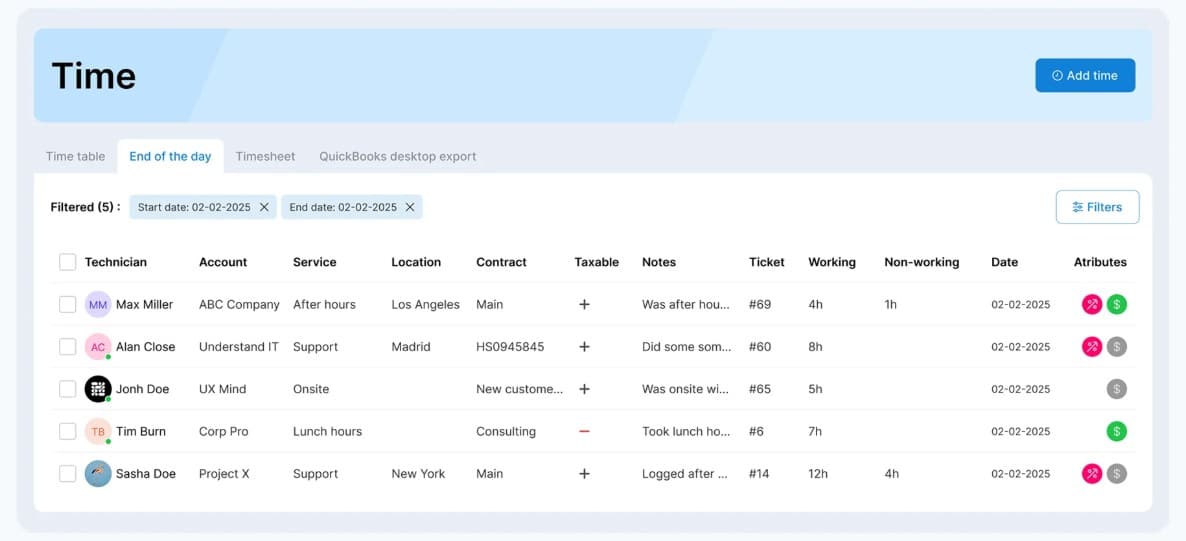Open Jonh Doe's black avatar
Image resolution: width=1186 pixels, height=541 pixels.
click(x=98, y=389)
